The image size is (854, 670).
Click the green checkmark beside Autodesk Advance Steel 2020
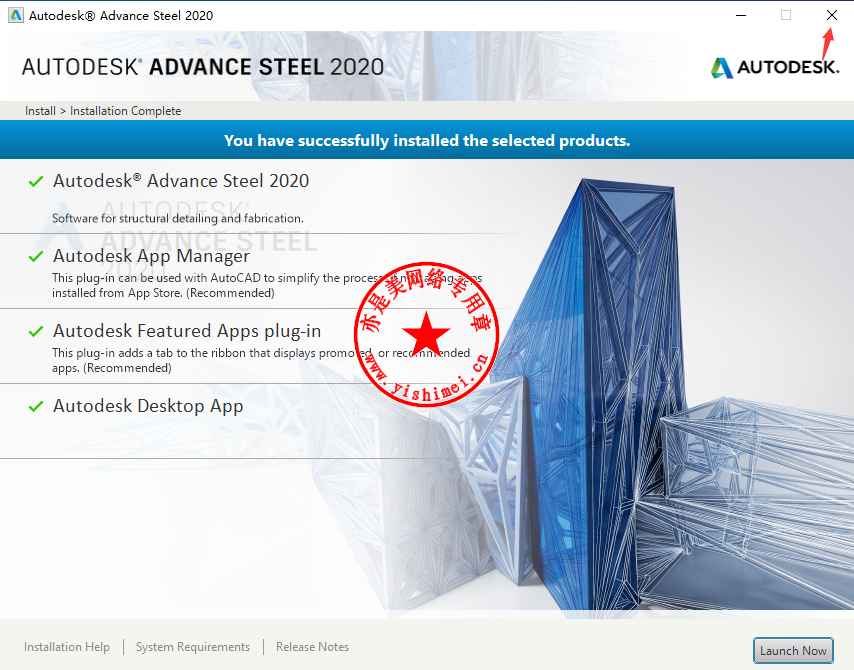[36, 181]
